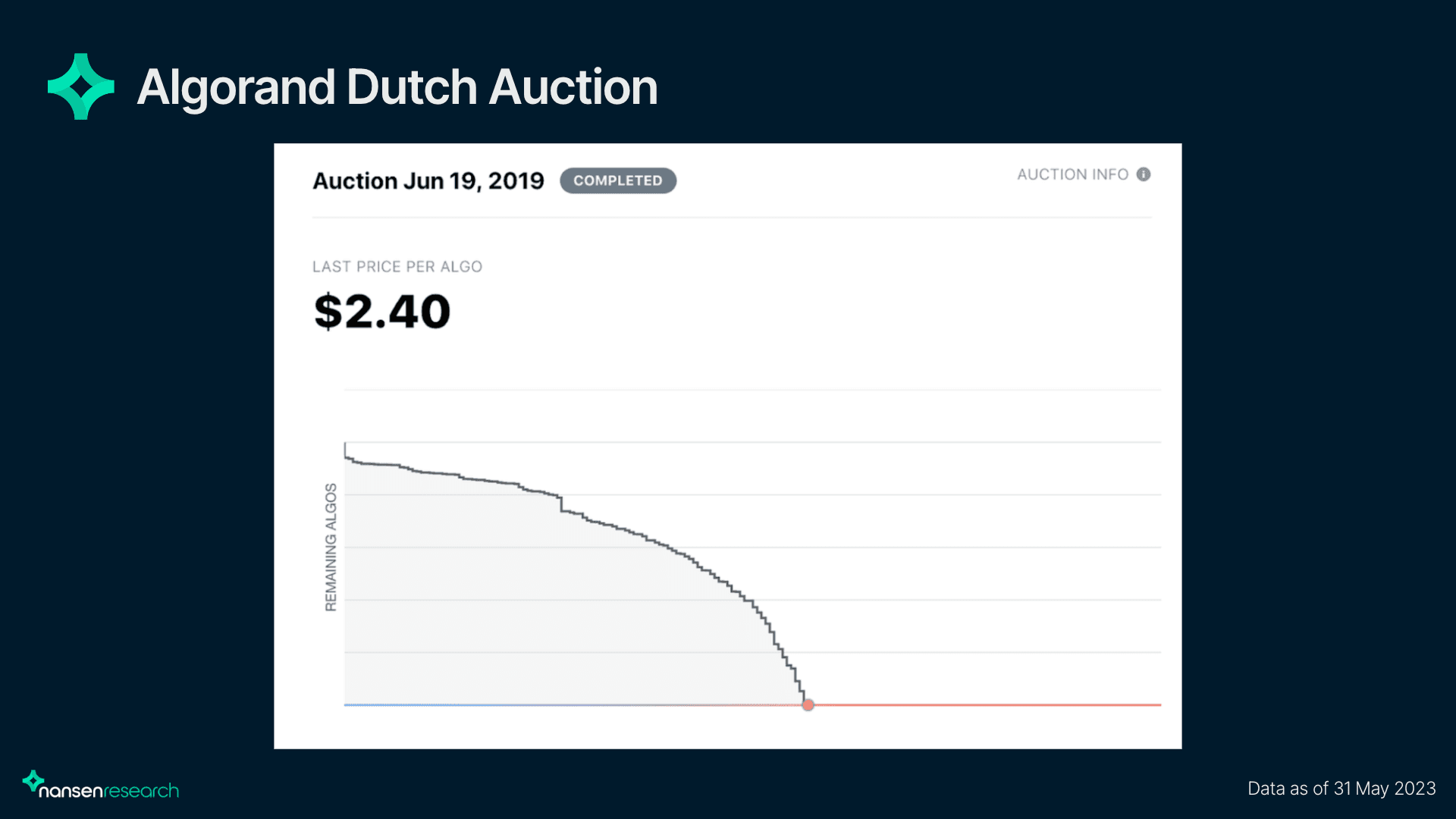Select the red end-point marker on chart

808,705
